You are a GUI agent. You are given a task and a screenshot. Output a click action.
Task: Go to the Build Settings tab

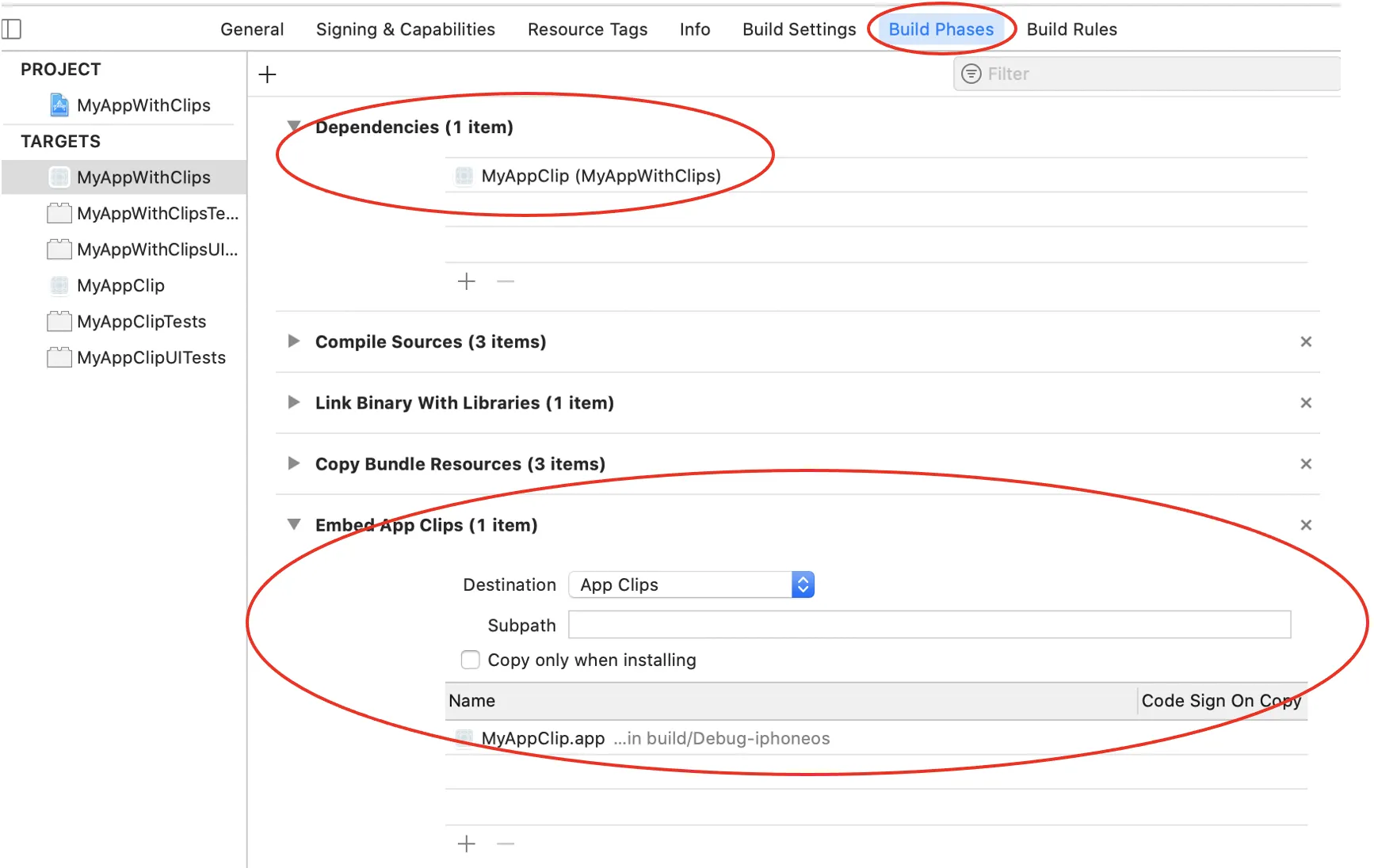[800, 29]
